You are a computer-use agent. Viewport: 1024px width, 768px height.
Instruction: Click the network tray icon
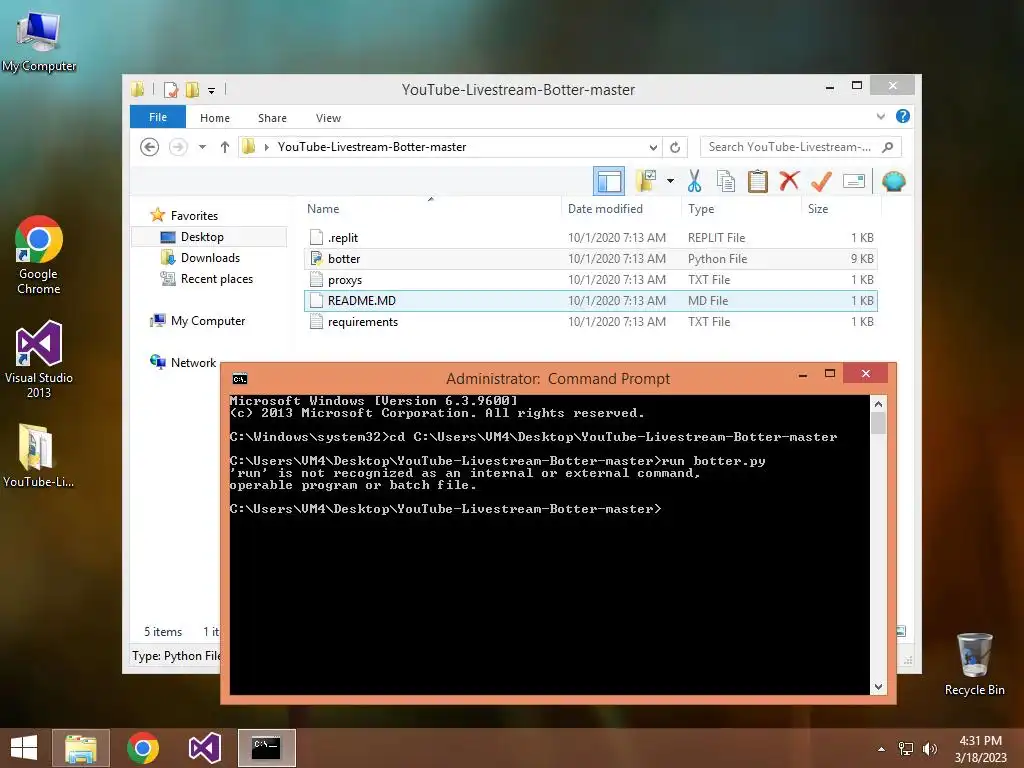(906, 749)
